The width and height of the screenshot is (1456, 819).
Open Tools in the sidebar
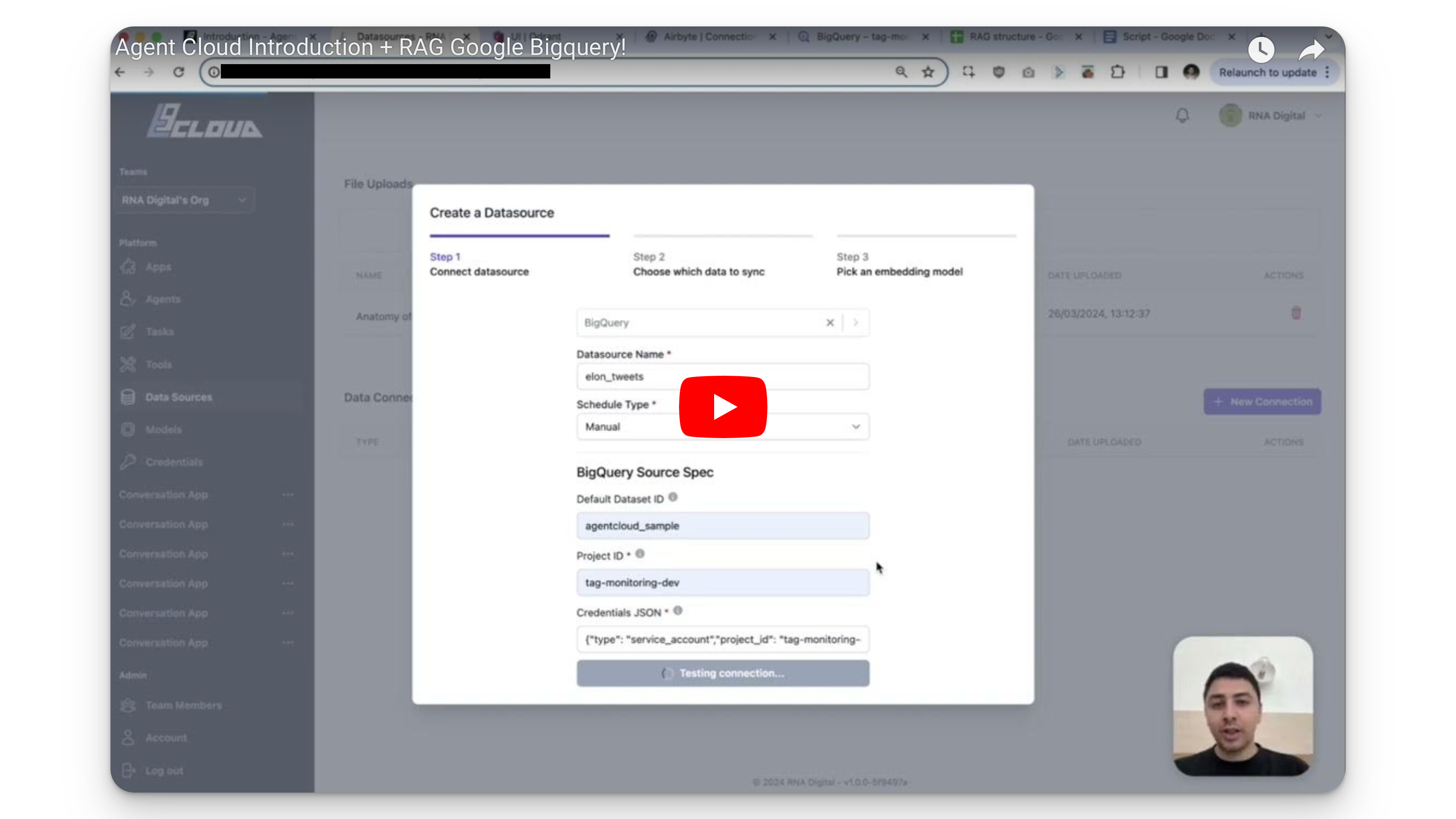pyautogui.click(x=158, y=364)
